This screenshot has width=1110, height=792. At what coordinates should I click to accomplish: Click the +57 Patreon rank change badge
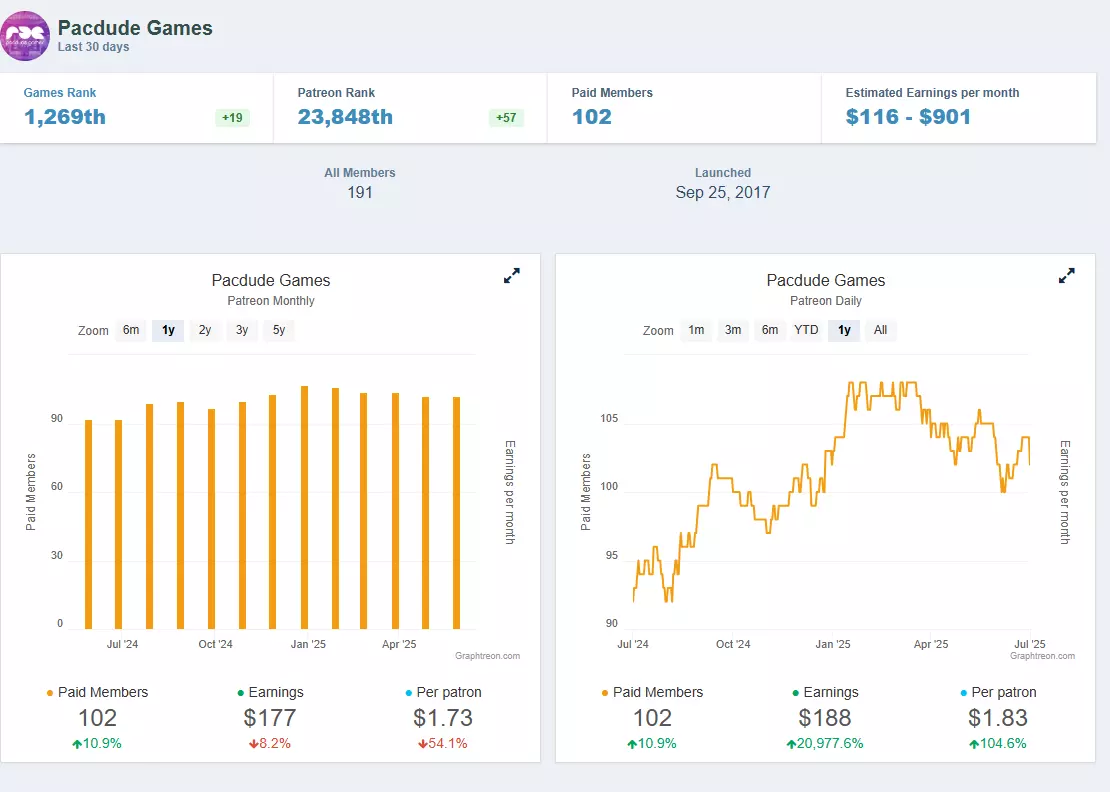pos(506,117)
